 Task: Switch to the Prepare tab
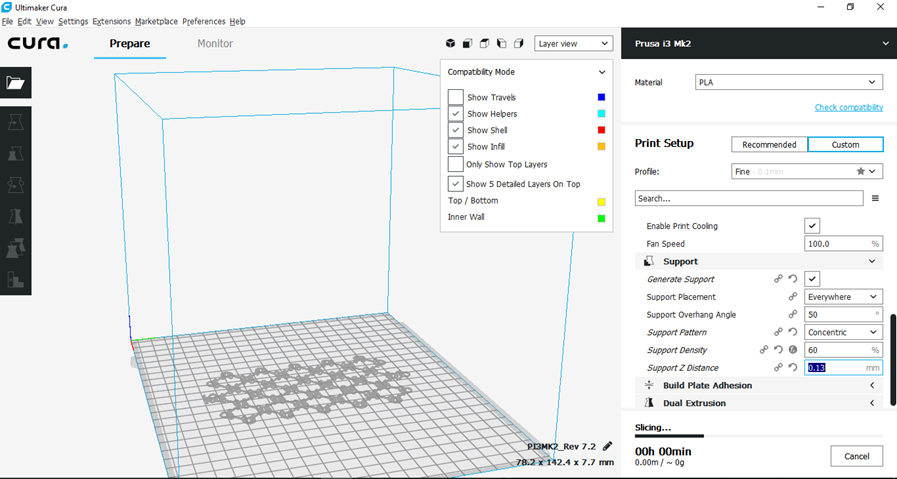[x=130, y=43]
